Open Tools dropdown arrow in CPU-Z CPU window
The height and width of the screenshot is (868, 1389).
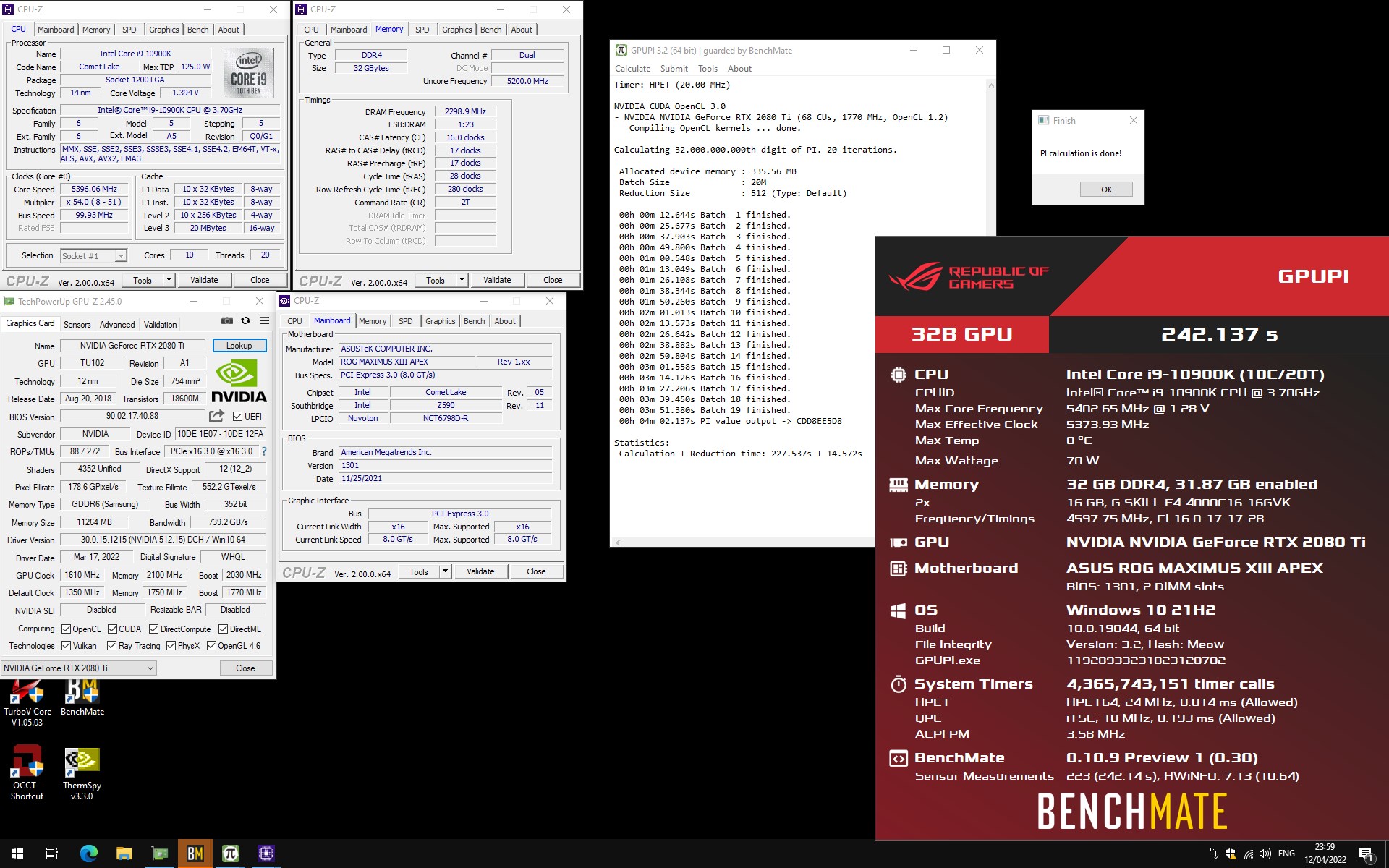point(169,280)
